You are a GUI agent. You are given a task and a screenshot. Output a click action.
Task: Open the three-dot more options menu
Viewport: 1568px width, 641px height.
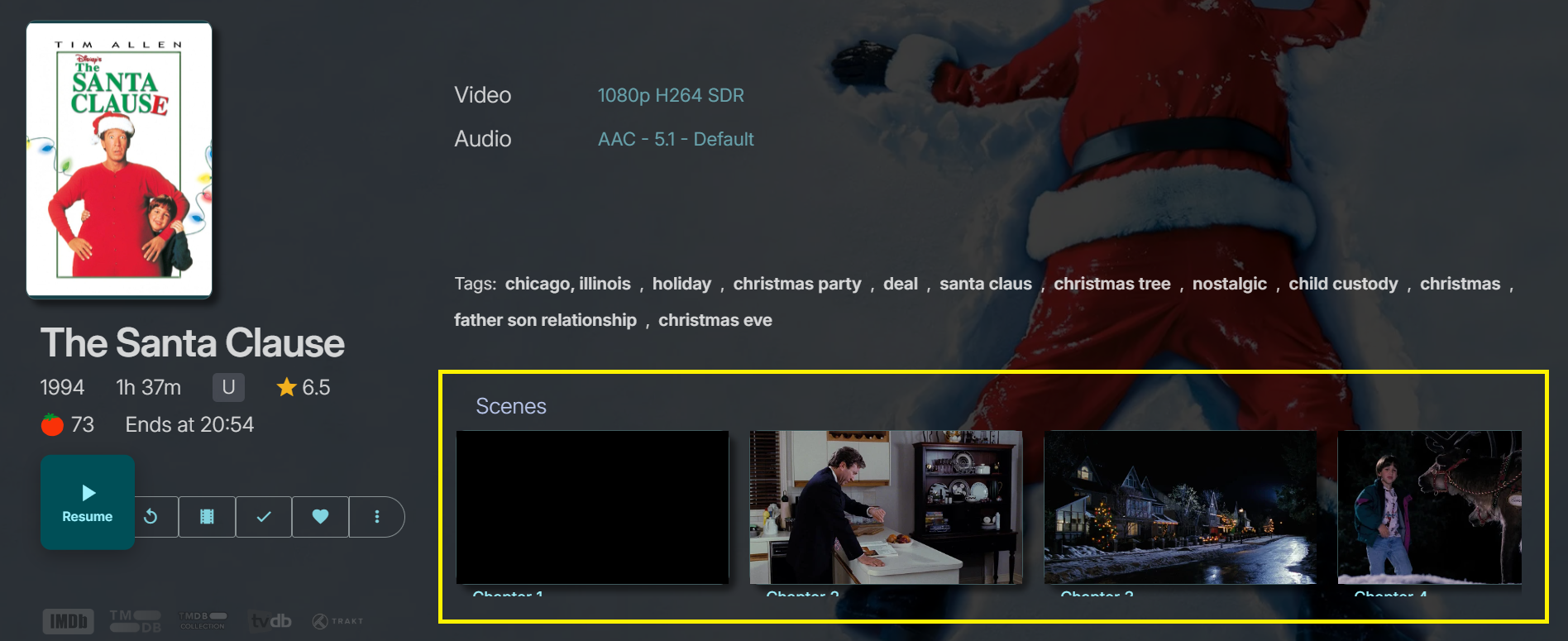376,517
